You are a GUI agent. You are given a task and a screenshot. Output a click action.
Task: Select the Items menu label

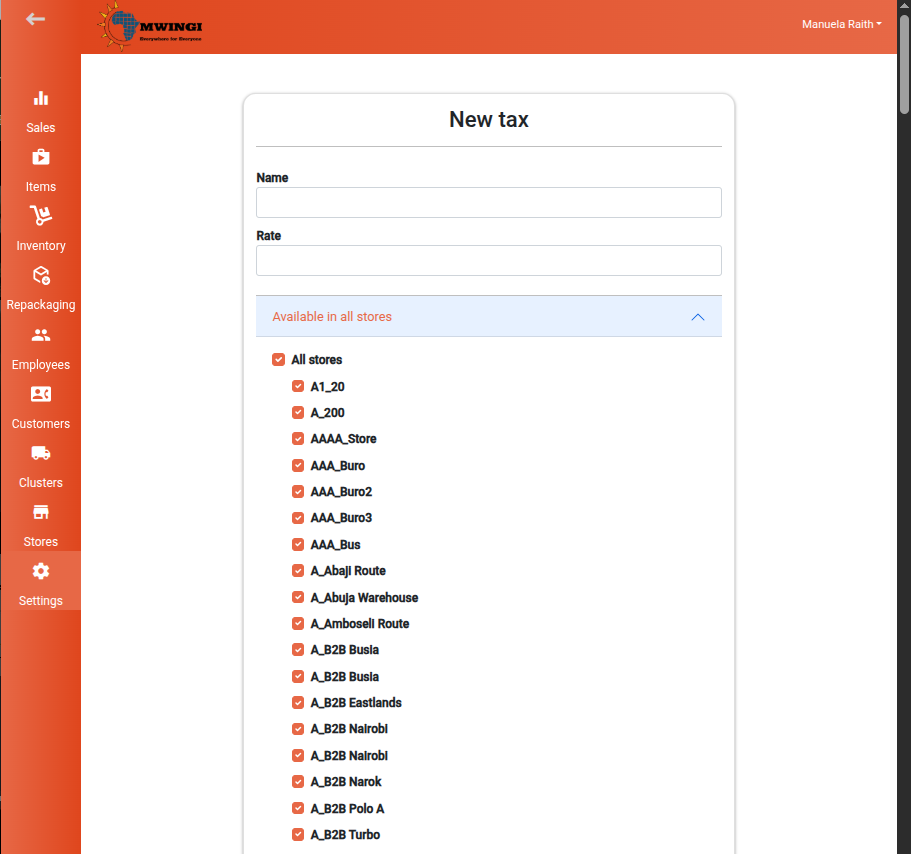pyautogui.click(x=41, y=186)
